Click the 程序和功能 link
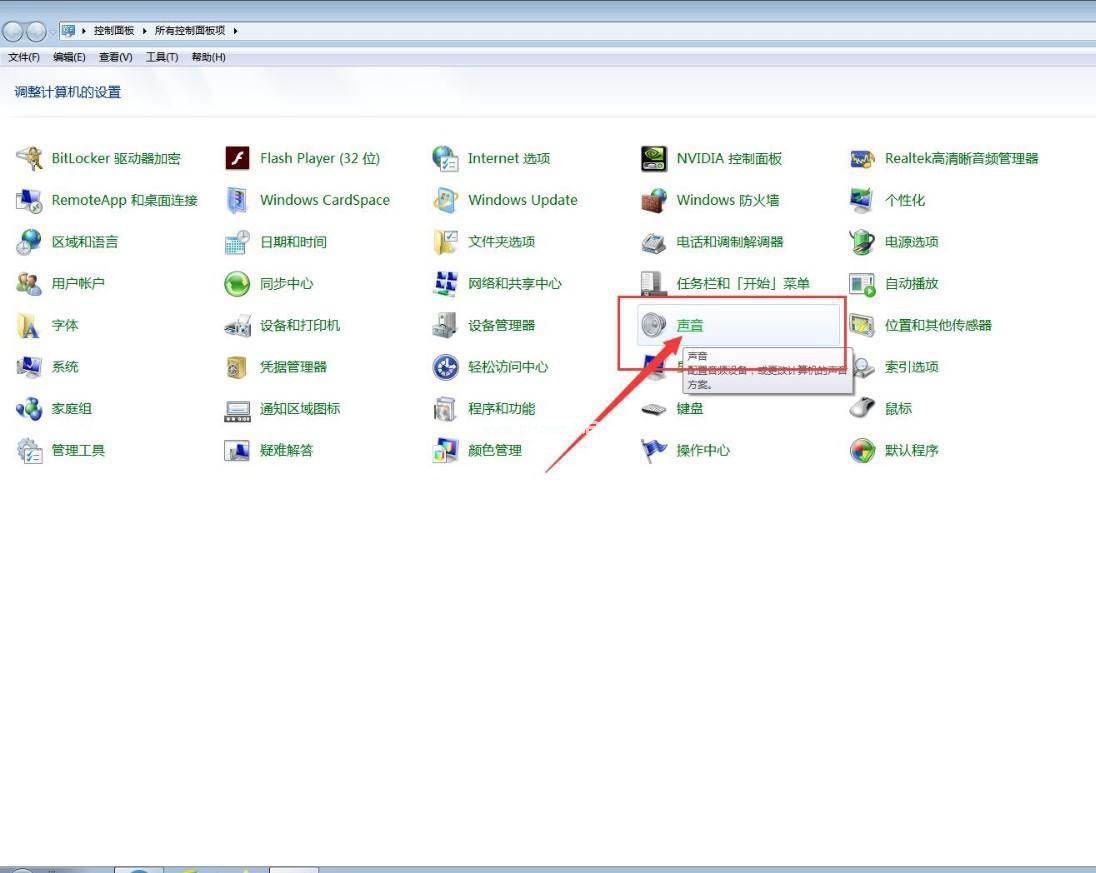1096x873 pixels. coord(501,408)
